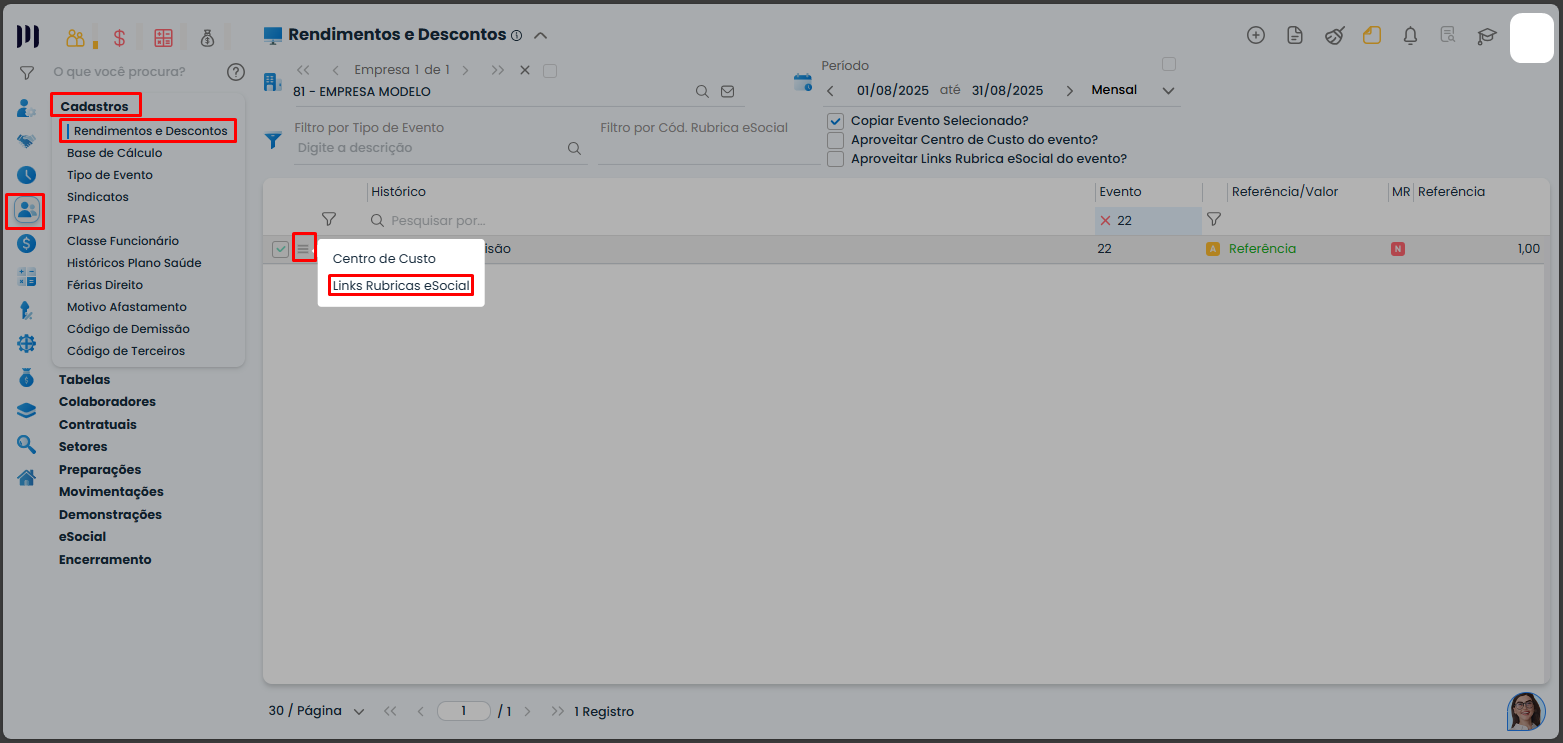This screenshot has height=743, width=1563.
Task: Go to the home icon in sidebar
Action: [26, 477]
